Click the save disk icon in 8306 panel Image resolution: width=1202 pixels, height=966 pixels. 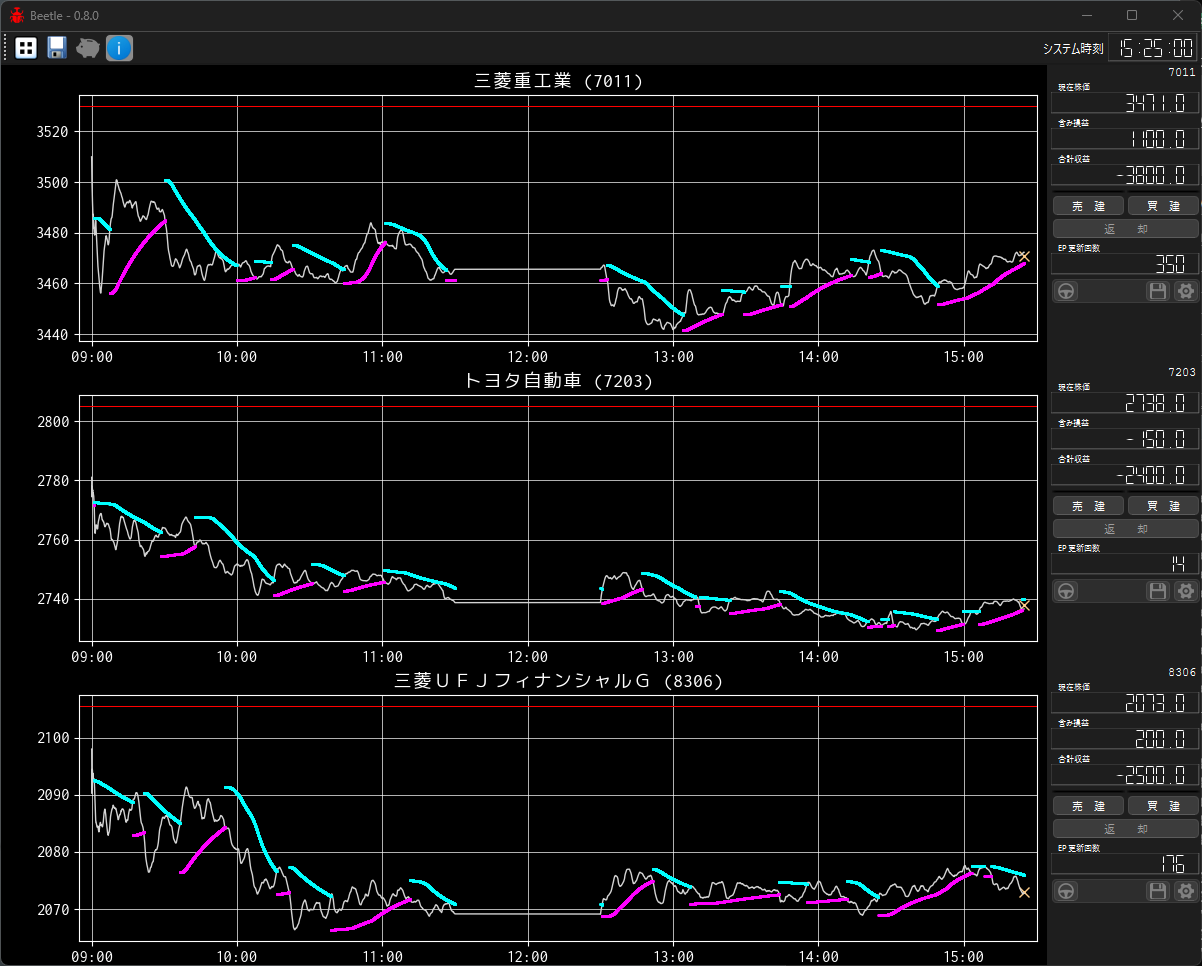click(x=1158, y=891)
